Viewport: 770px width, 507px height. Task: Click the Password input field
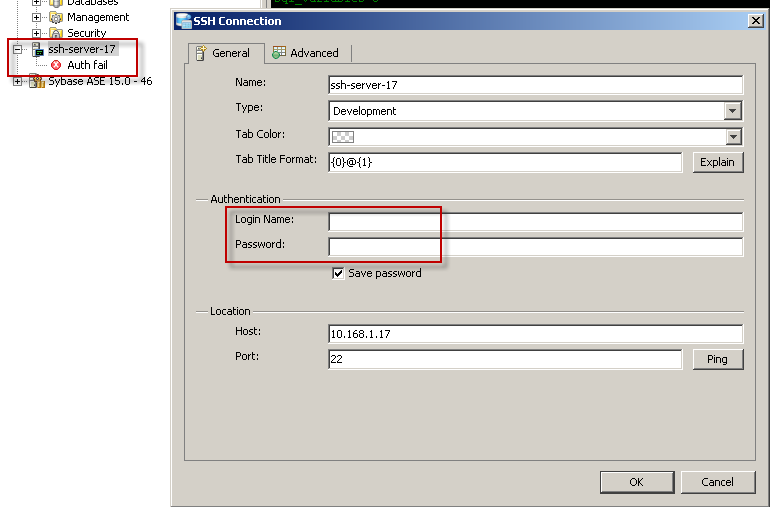pos(535,247)
